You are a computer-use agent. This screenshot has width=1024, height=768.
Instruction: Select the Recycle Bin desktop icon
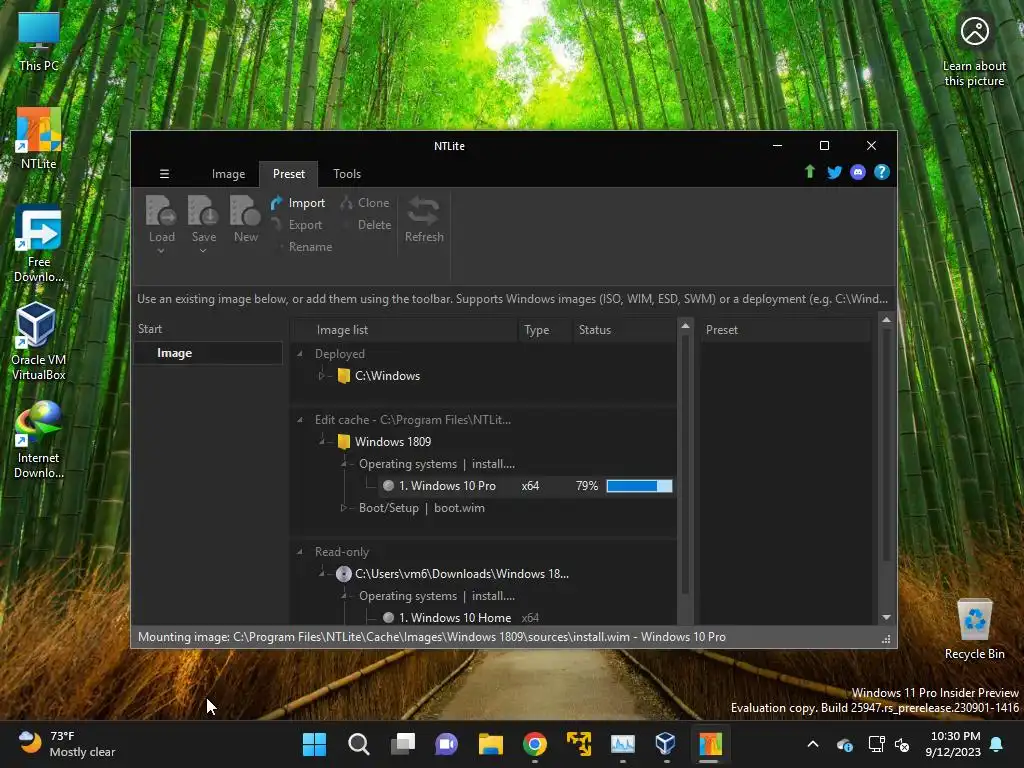974,628
